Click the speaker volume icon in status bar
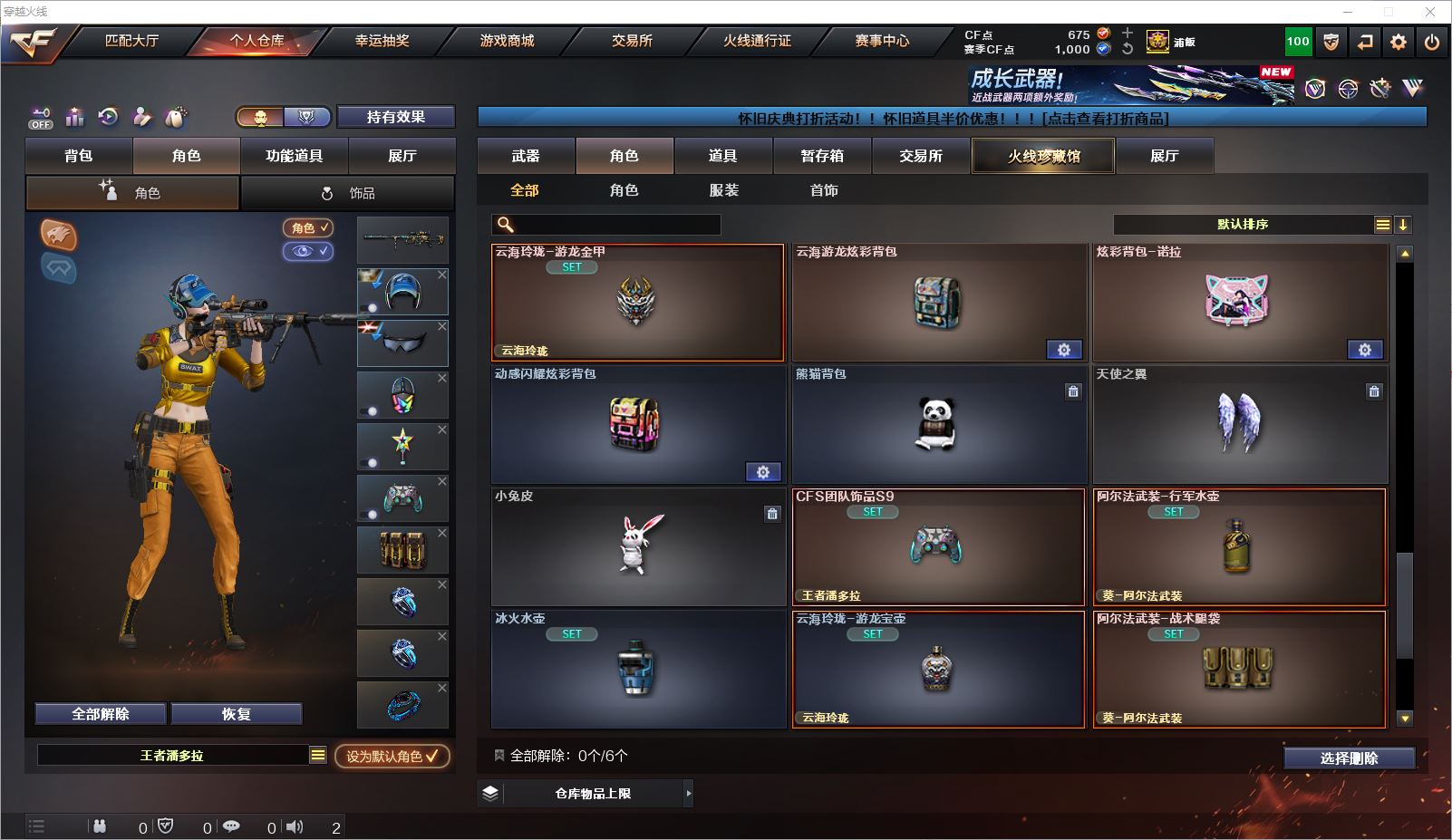Image resolution: width=1452 pixels, height=840 pixels. click(x=295, y=826)
